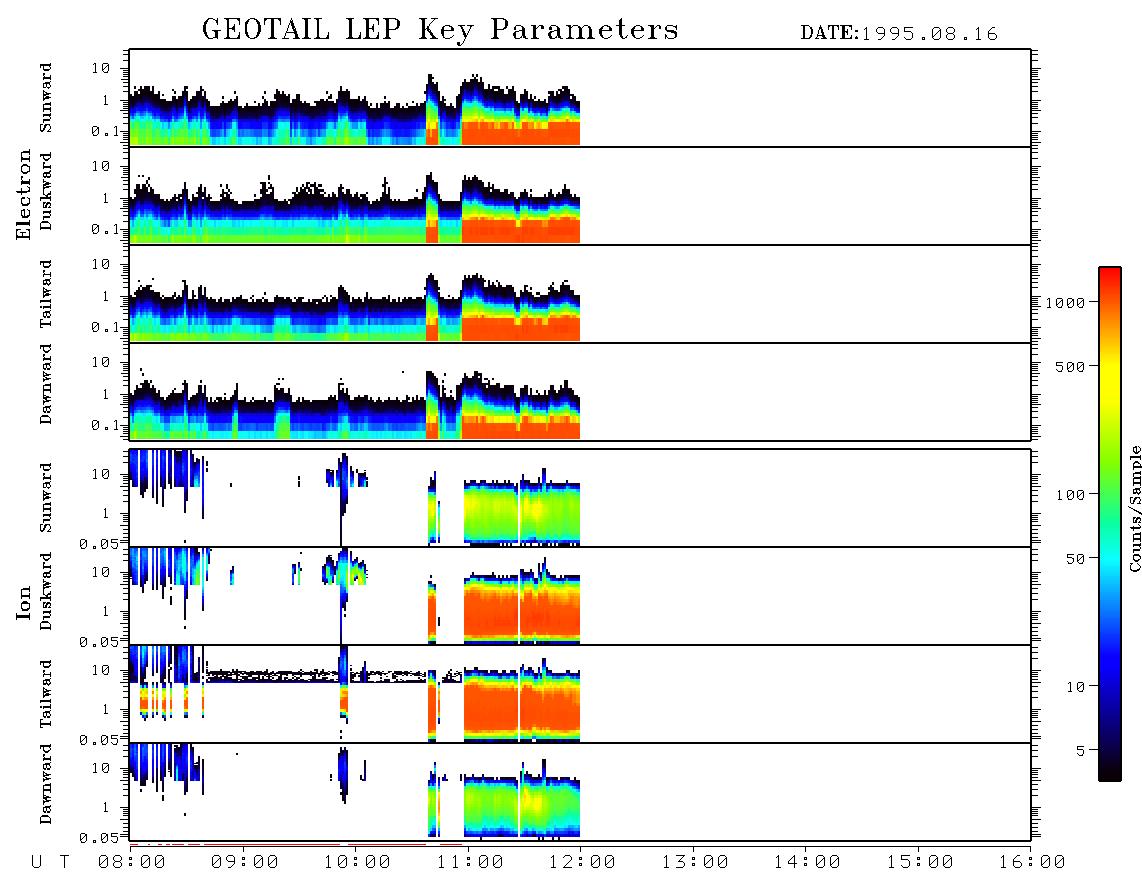
Task: Click the "10" tick in Electron Sunward panel
Action: [101, 68]
